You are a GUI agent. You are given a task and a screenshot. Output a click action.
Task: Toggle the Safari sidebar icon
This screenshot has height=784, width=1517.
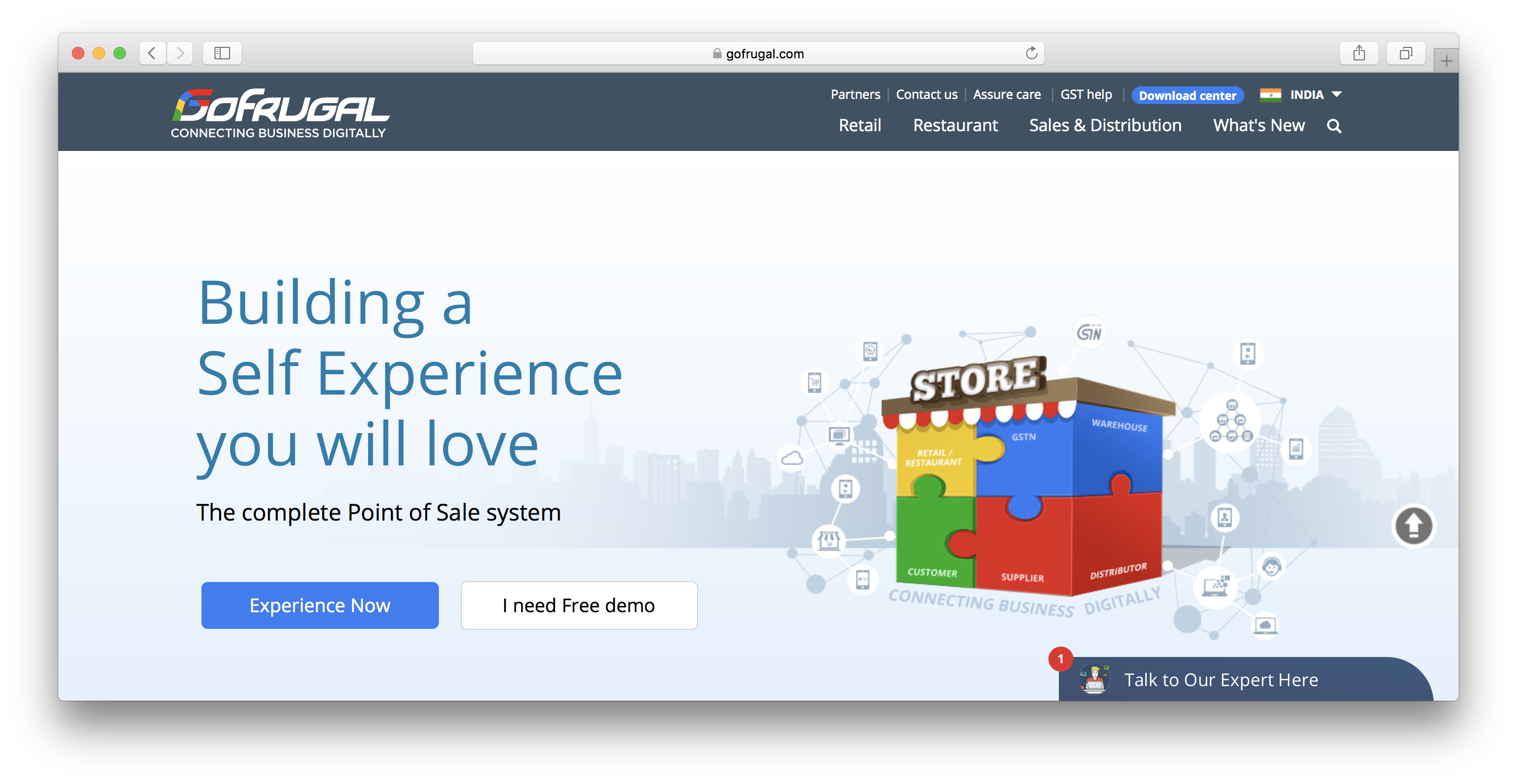pyautogui.click(x=222, y=53)
